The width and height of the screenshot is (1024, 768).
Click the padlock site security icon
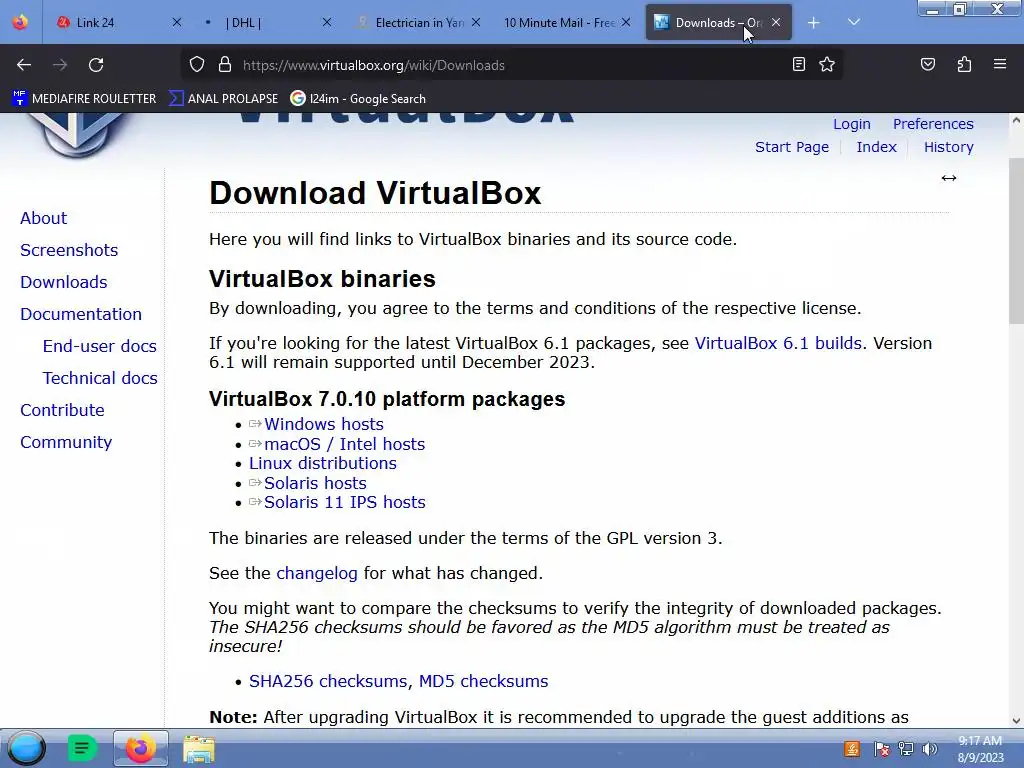pos(225,65)
